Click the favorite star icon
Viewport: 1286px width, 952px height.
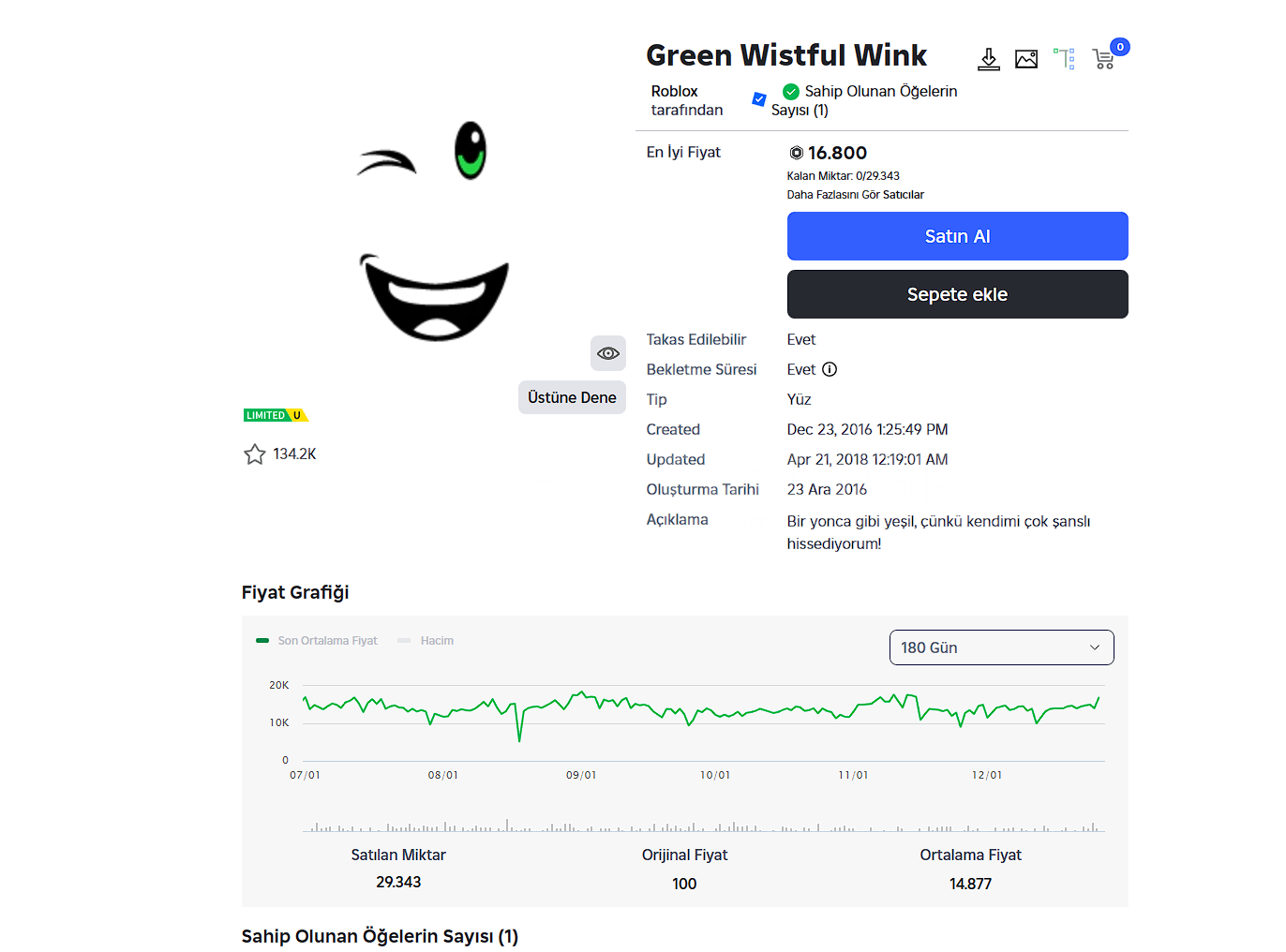pyautogui.click(x=255, y=454)
